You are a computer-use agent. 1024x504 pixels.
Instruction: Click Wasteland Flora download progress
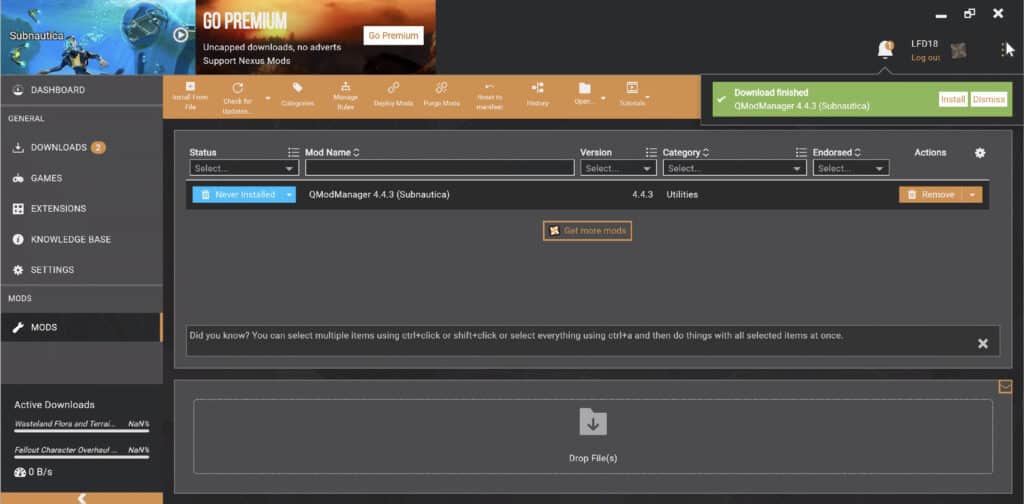tap(82, 426)
